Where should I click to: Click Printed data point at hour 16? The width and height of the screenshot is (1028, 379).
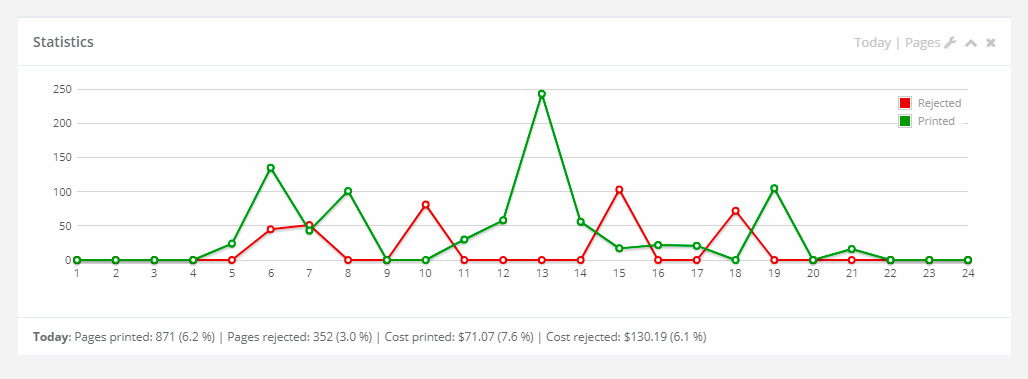click(x=658, y=245)
